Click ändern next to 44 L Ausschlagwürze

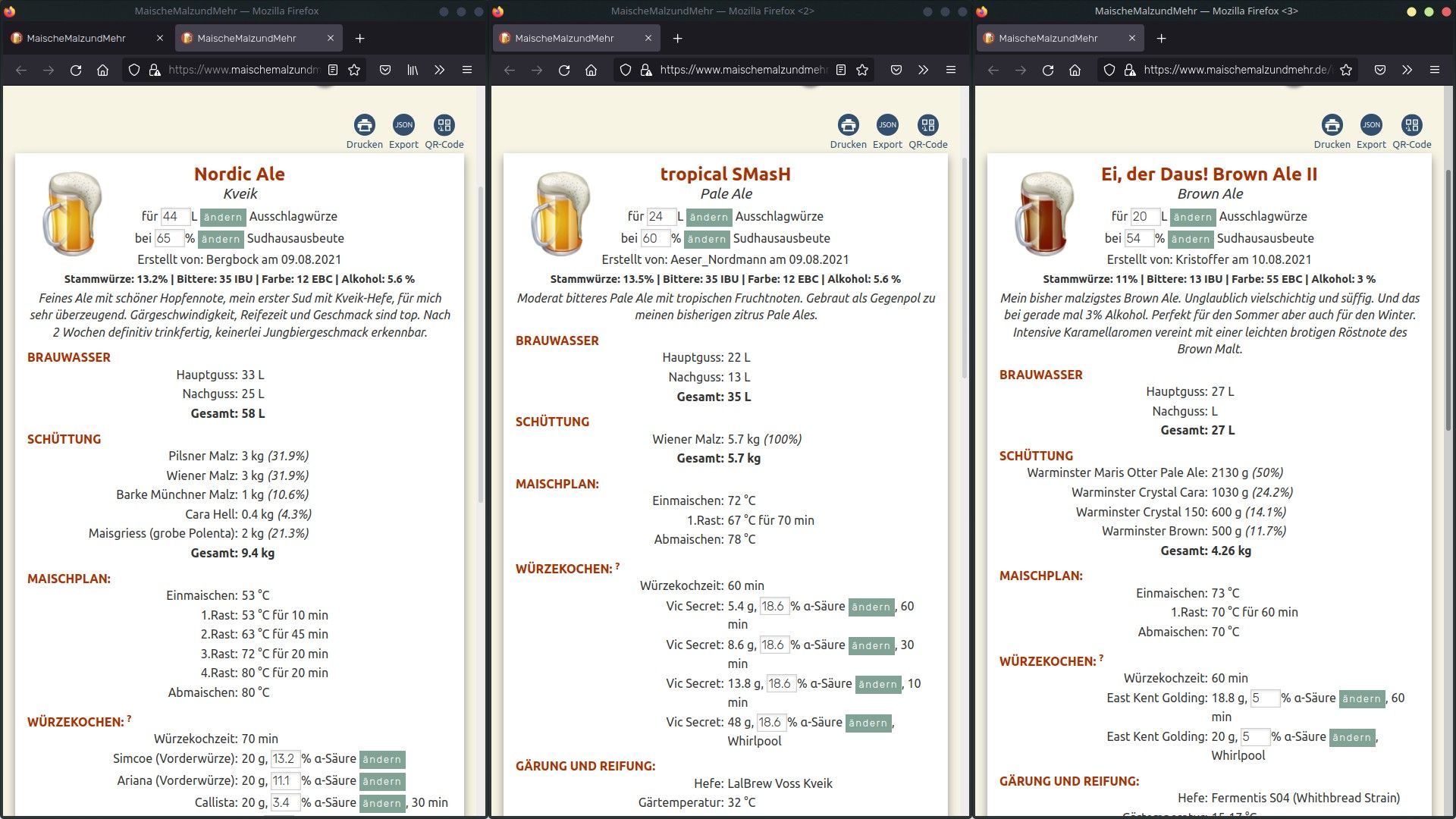tap(223, 217)
